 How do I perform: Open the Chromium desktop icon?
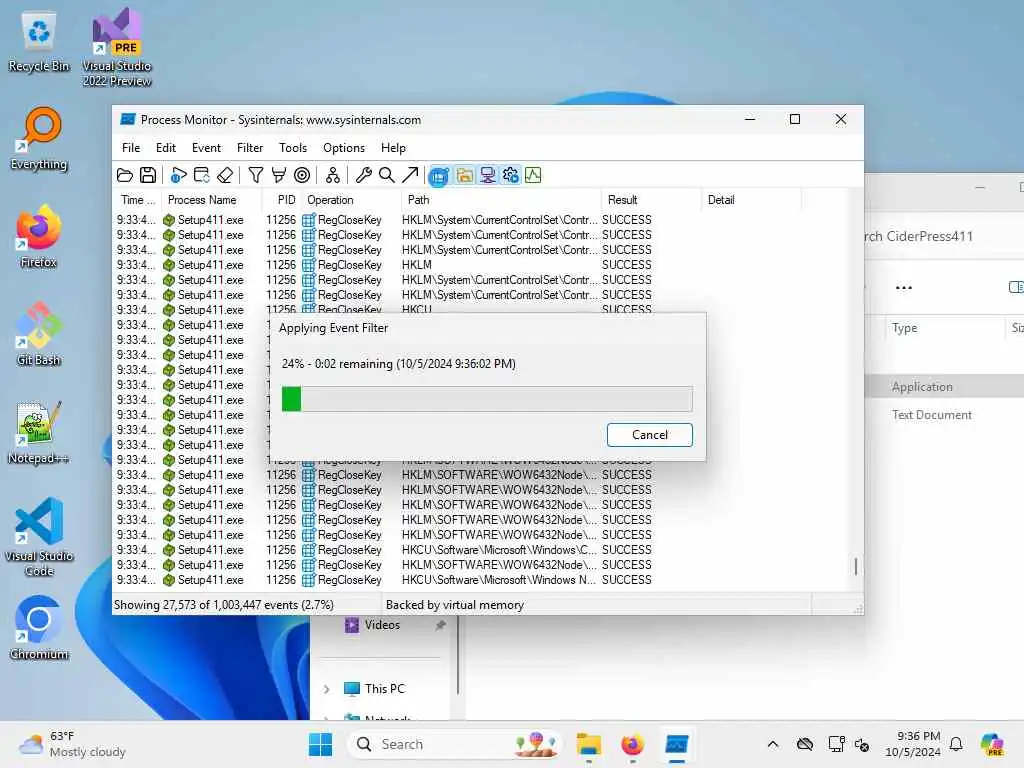point(39,628)
